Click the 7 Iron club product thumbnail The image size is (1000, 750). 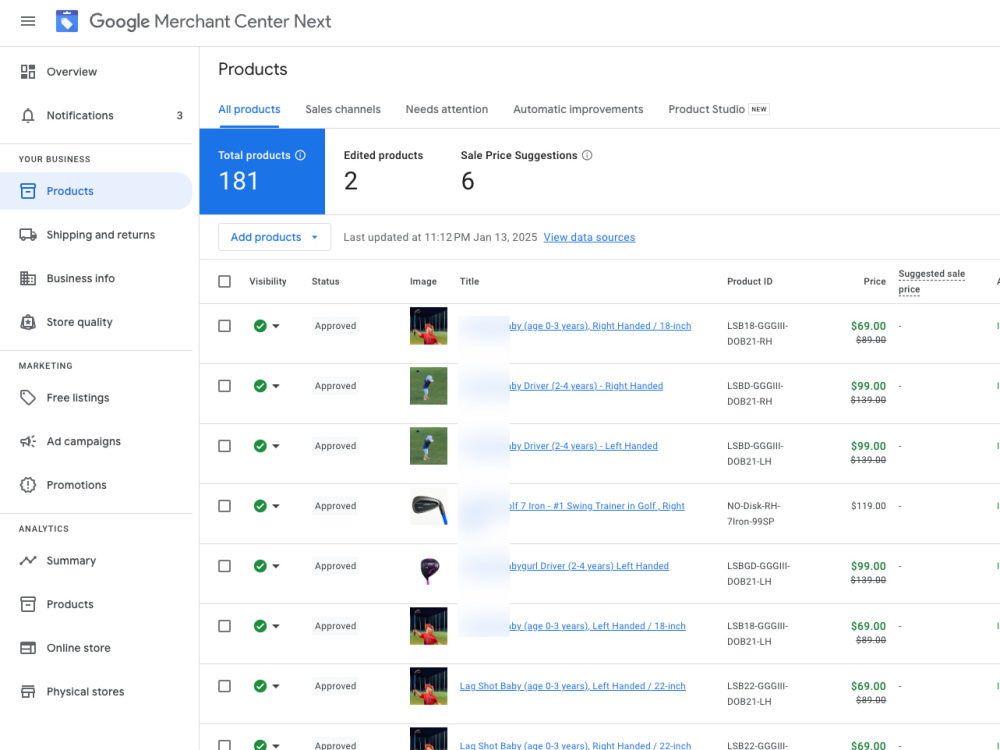pos(429,507)
